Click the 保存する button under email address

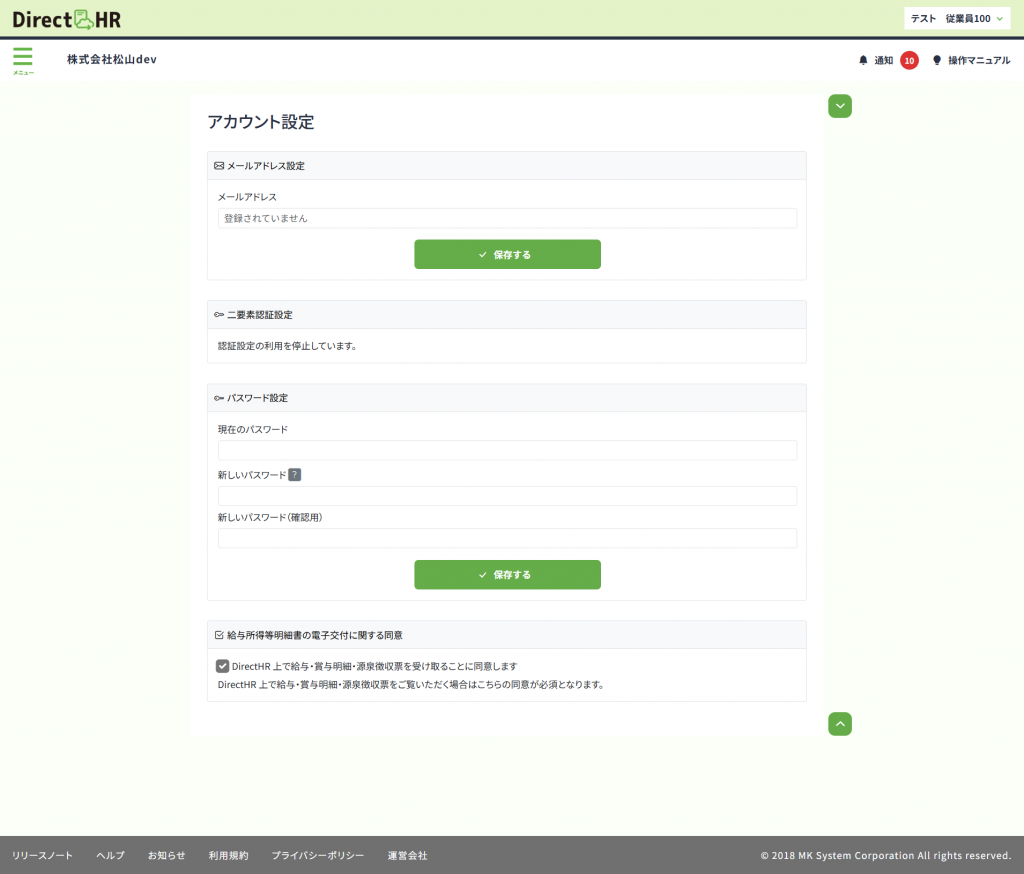[507, 254]
